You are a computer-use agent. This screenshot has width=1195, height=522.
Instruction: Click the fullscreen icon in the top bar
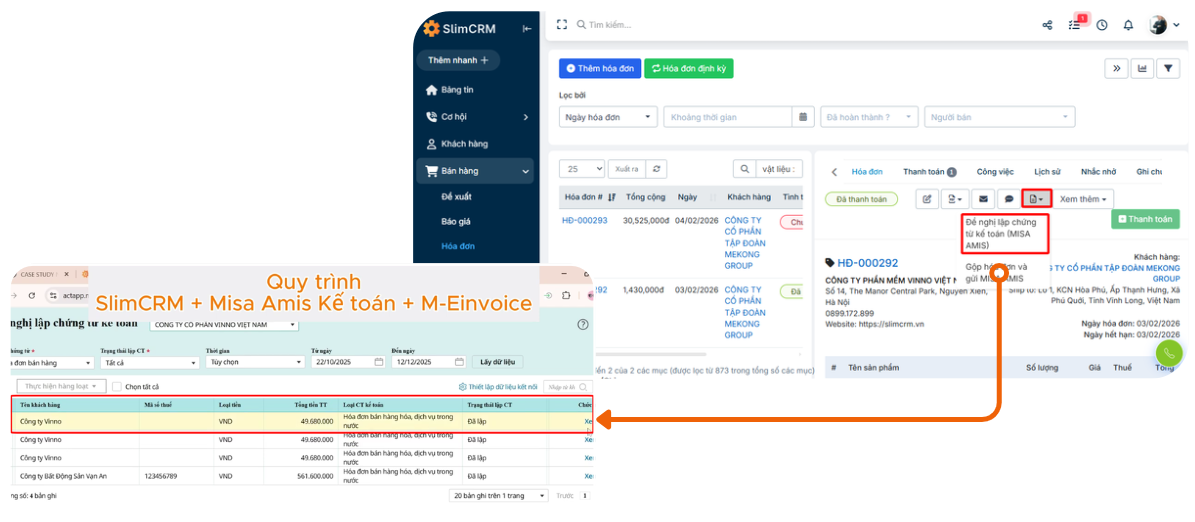(562, 24)
